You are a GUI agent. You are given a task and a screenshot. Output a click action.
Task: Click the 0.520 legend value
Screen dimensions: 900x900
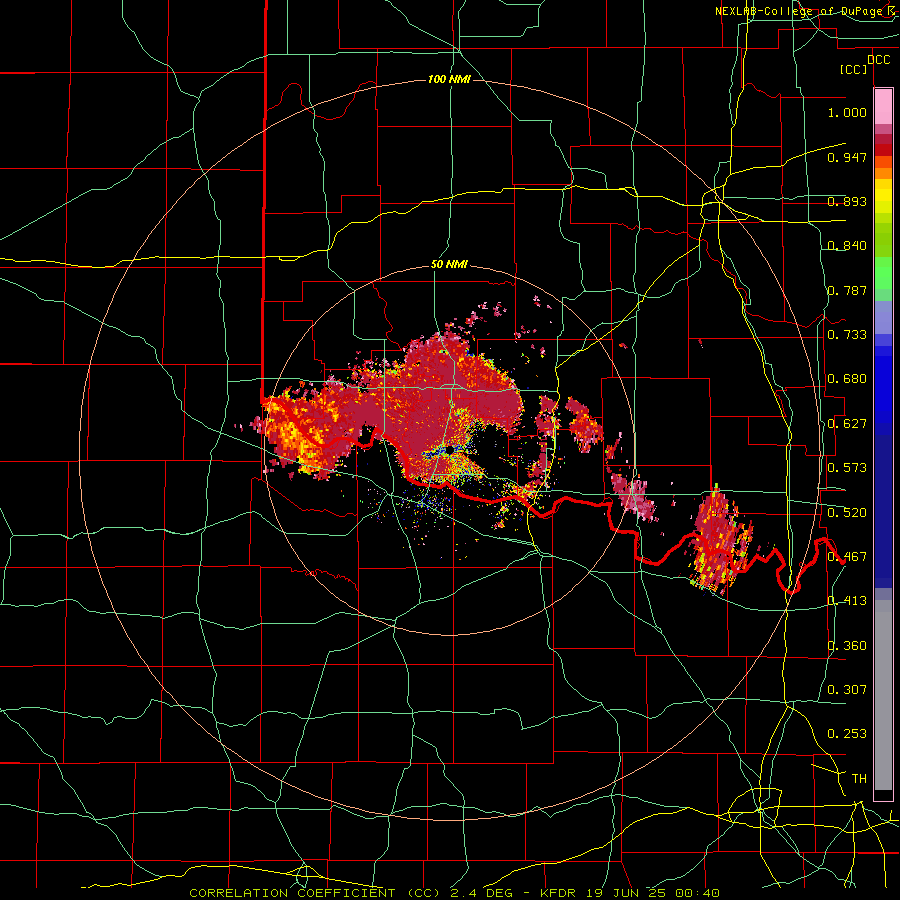pos(847,512)
